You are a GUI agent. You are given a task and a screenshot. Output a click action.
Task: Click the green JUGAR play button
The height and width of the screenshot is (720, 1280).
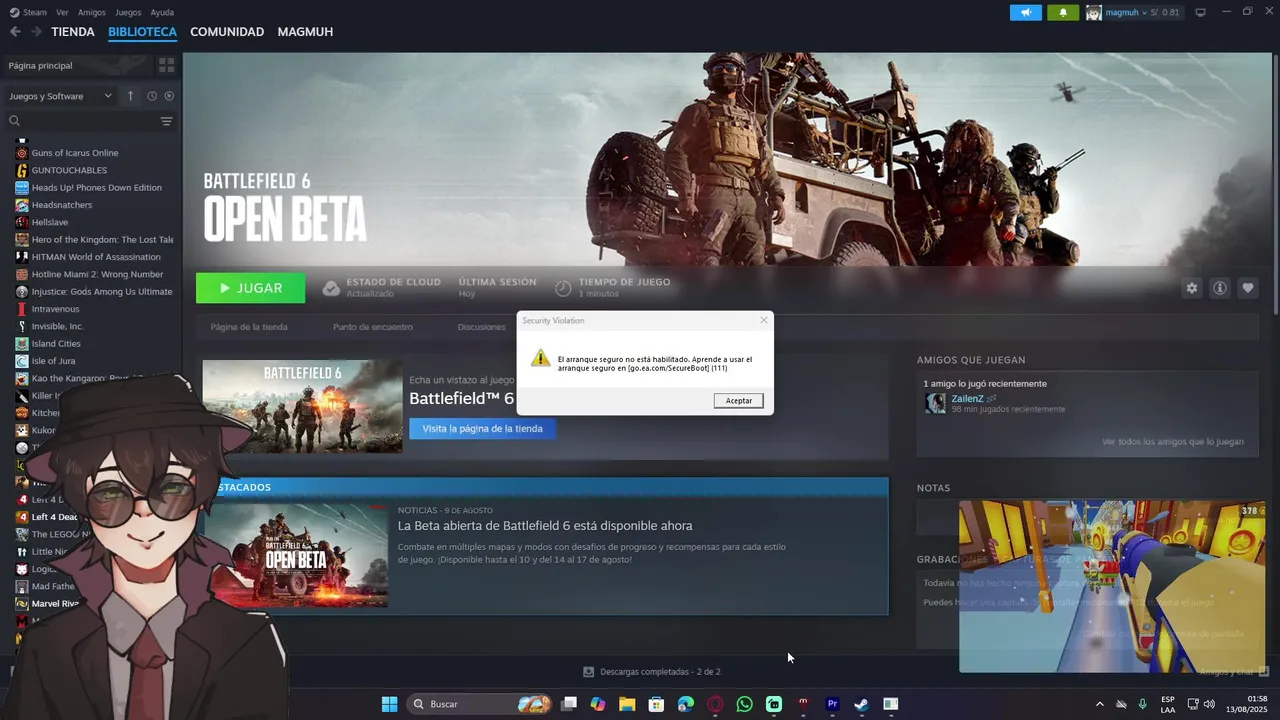[x=251, y=288]
